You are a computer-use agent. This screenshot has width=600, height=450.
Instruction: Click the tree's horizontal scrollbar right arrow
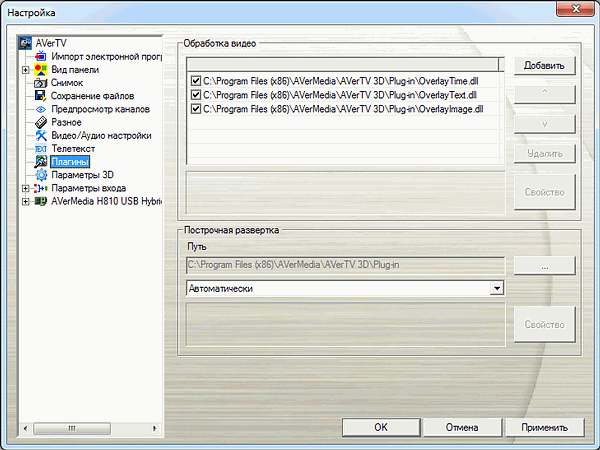[x=155, y=428]
